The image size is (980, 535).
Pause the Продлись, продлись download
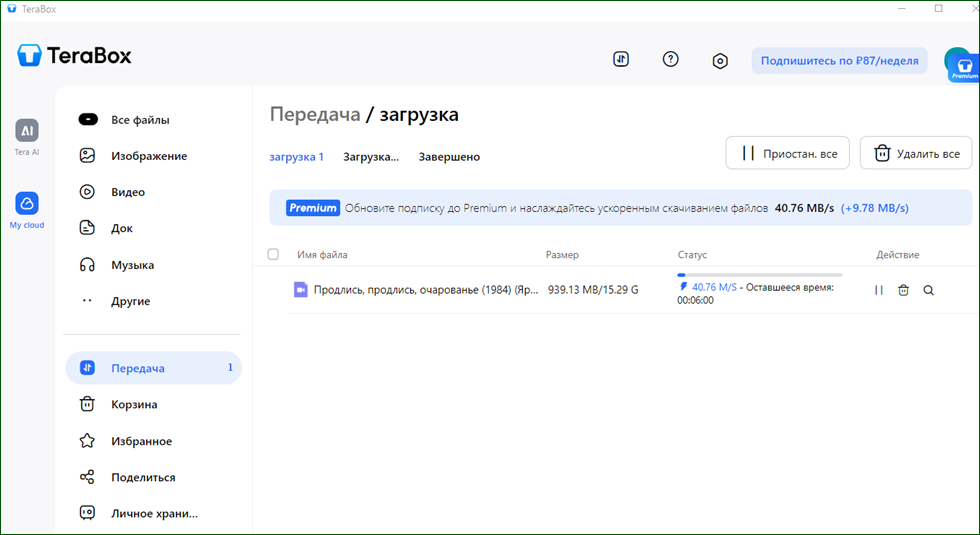click(x=879, y=290)
